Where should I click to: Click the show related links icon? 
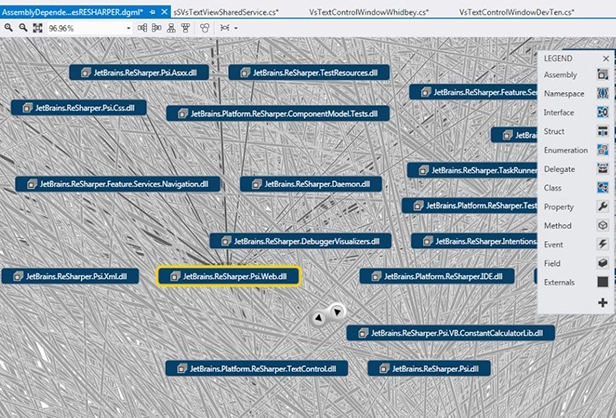(225, 28)
